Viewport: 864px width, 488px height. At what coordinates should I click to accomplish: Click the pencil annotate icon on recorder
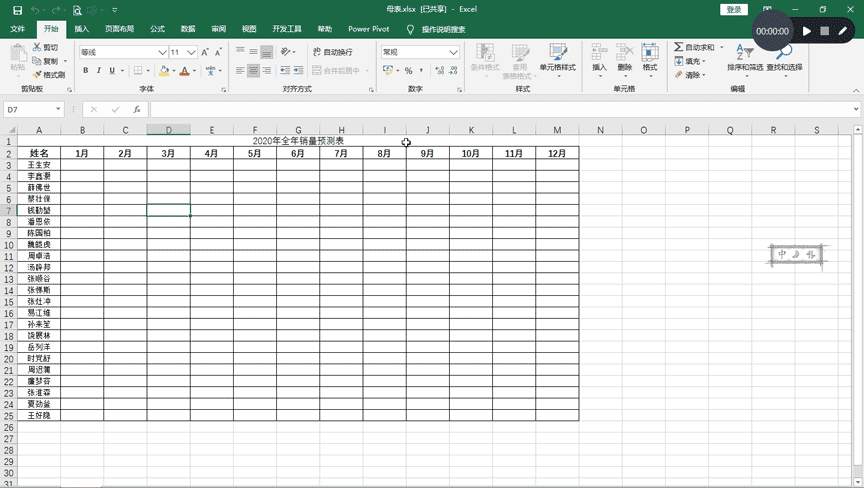click(843, 31)
